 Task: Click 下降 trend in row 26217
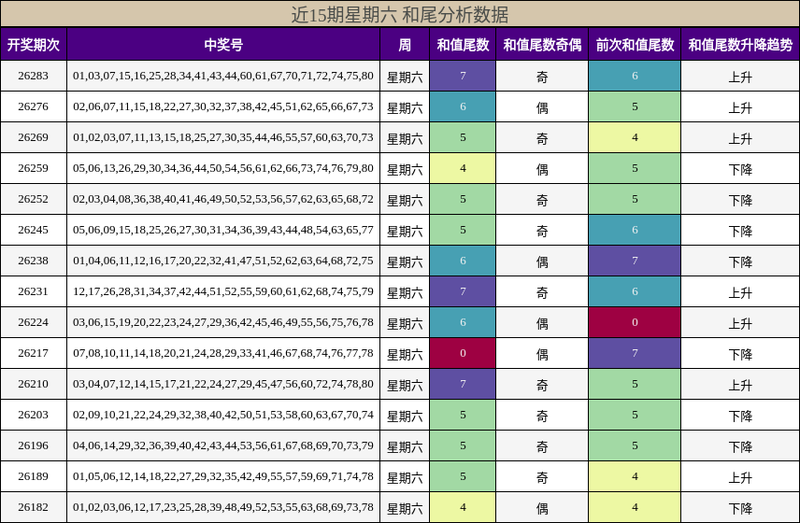point(740,354)
